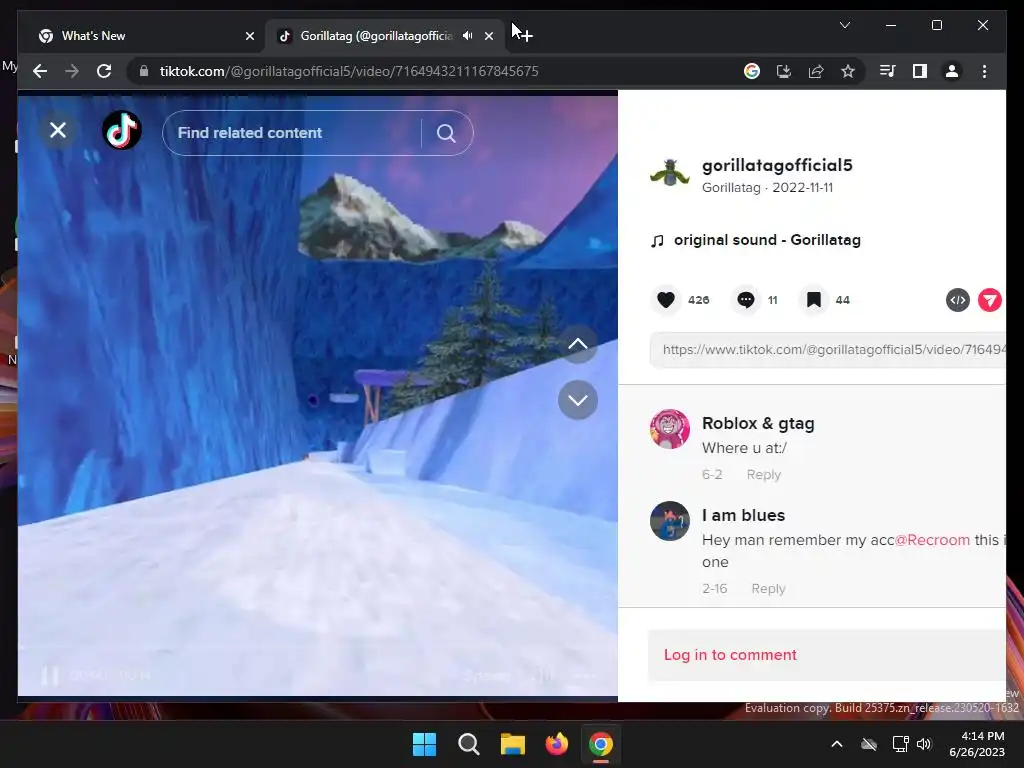Click the embed code icon
This screenshot has width=1024, height=768.
click(957, 300)
